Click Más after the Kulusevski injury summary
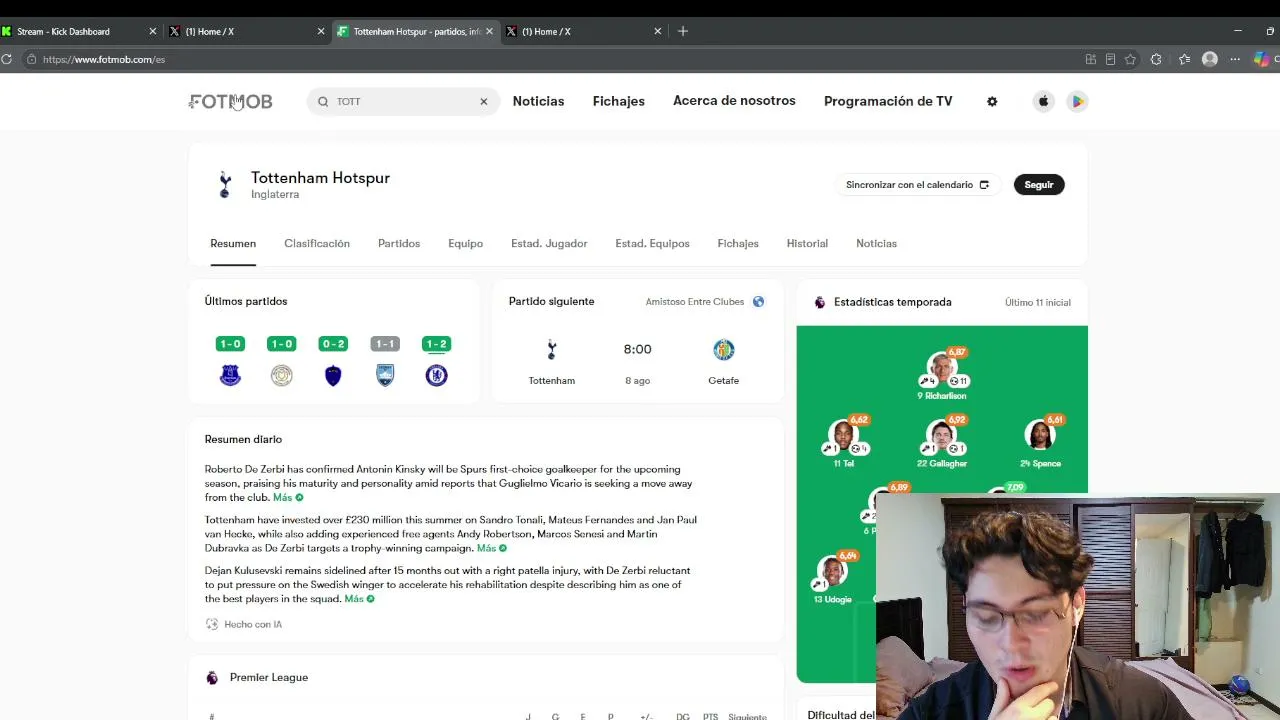Screen dimensions: 1280x720 point(359,599)
